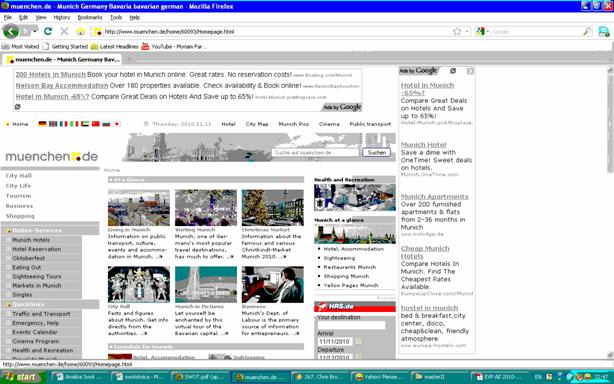Open Arrival date calendar icon
This screenshot has height=384, width=614.
(x=359, y=341)
